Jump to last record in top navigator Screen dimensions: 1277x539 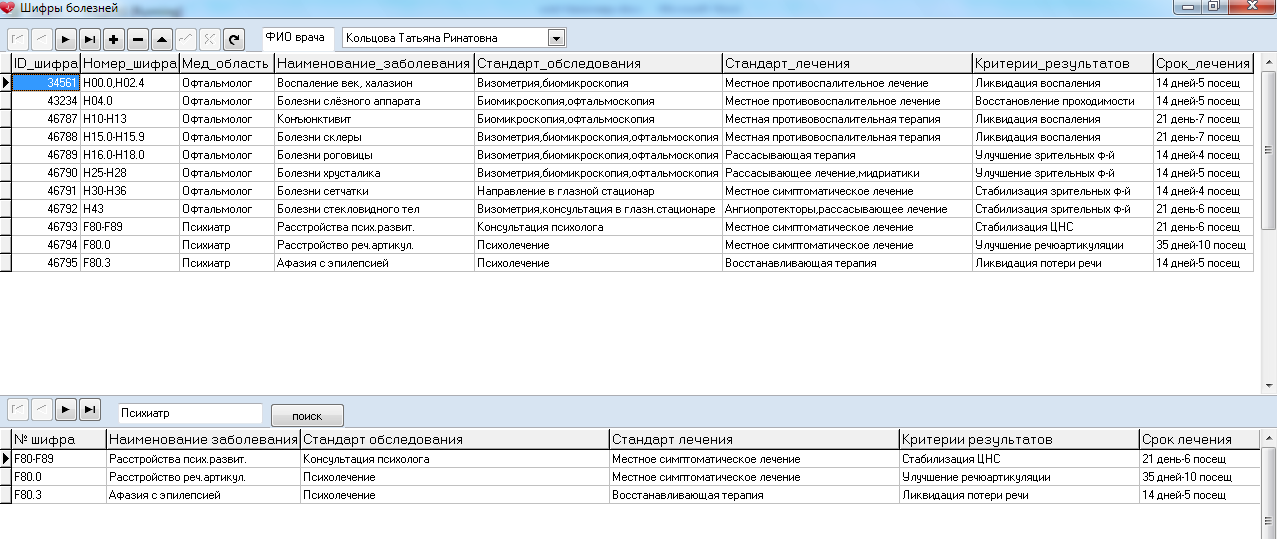[90, 39]
